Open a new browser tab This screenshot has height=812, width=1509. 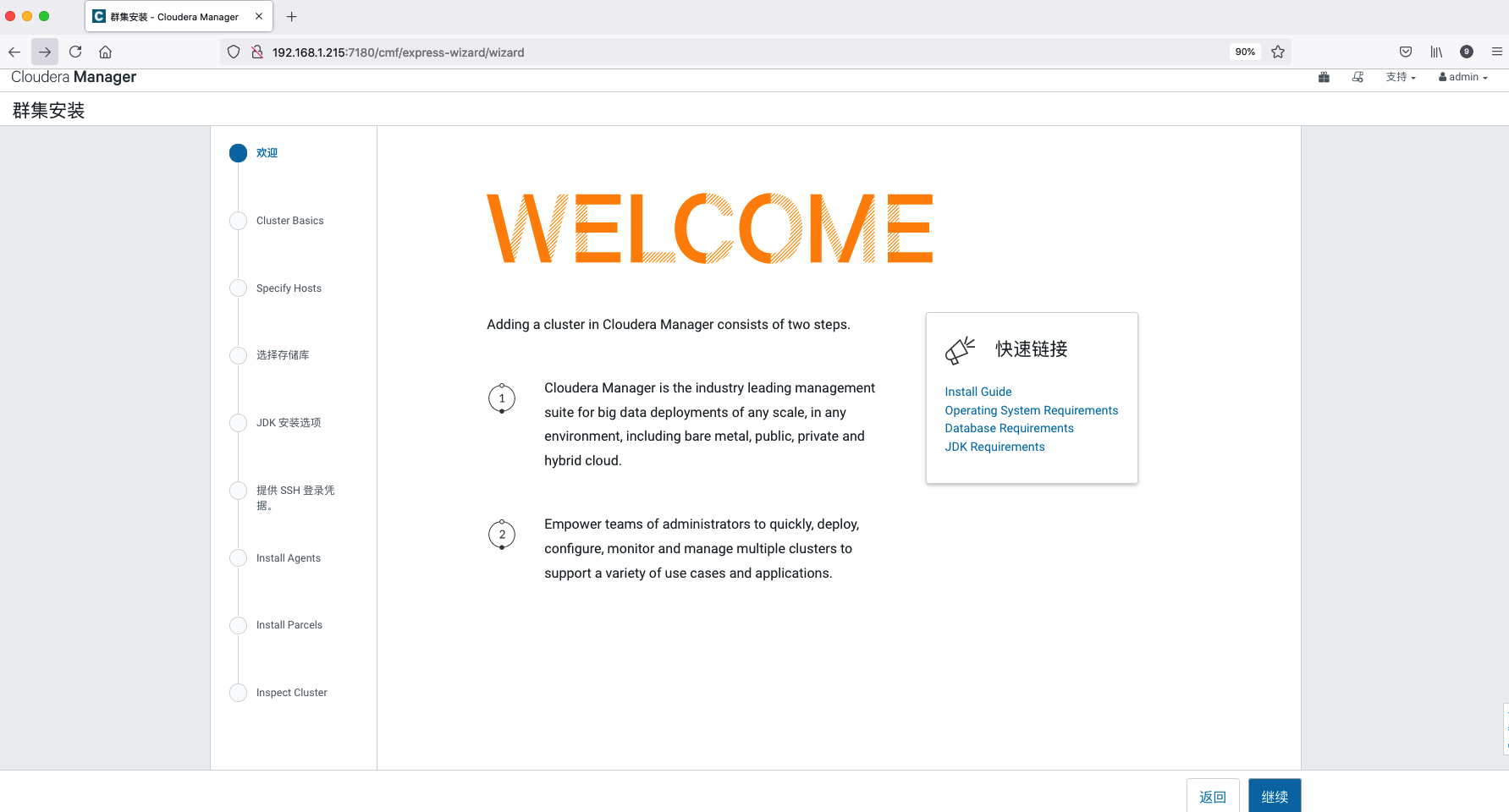click(291, 16)
